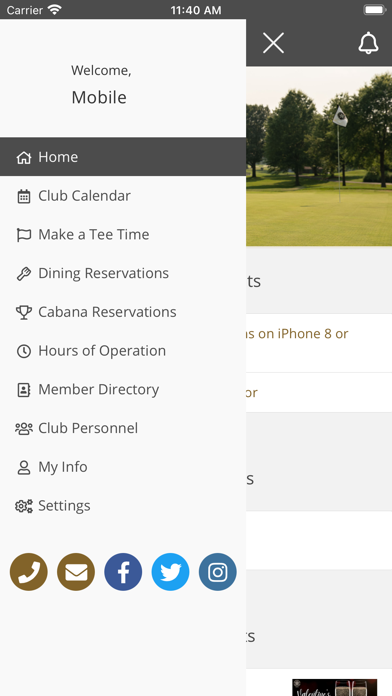Choose Make a Tee Time

[x=123, y=234]
